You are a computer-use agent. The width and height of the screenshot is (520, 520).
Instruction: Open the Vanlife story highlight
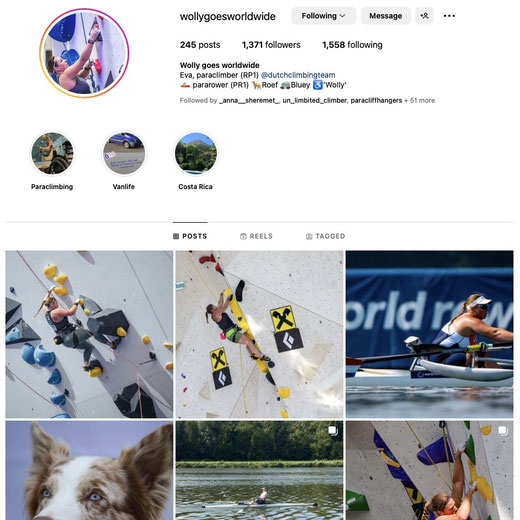[x=124, y=153]
